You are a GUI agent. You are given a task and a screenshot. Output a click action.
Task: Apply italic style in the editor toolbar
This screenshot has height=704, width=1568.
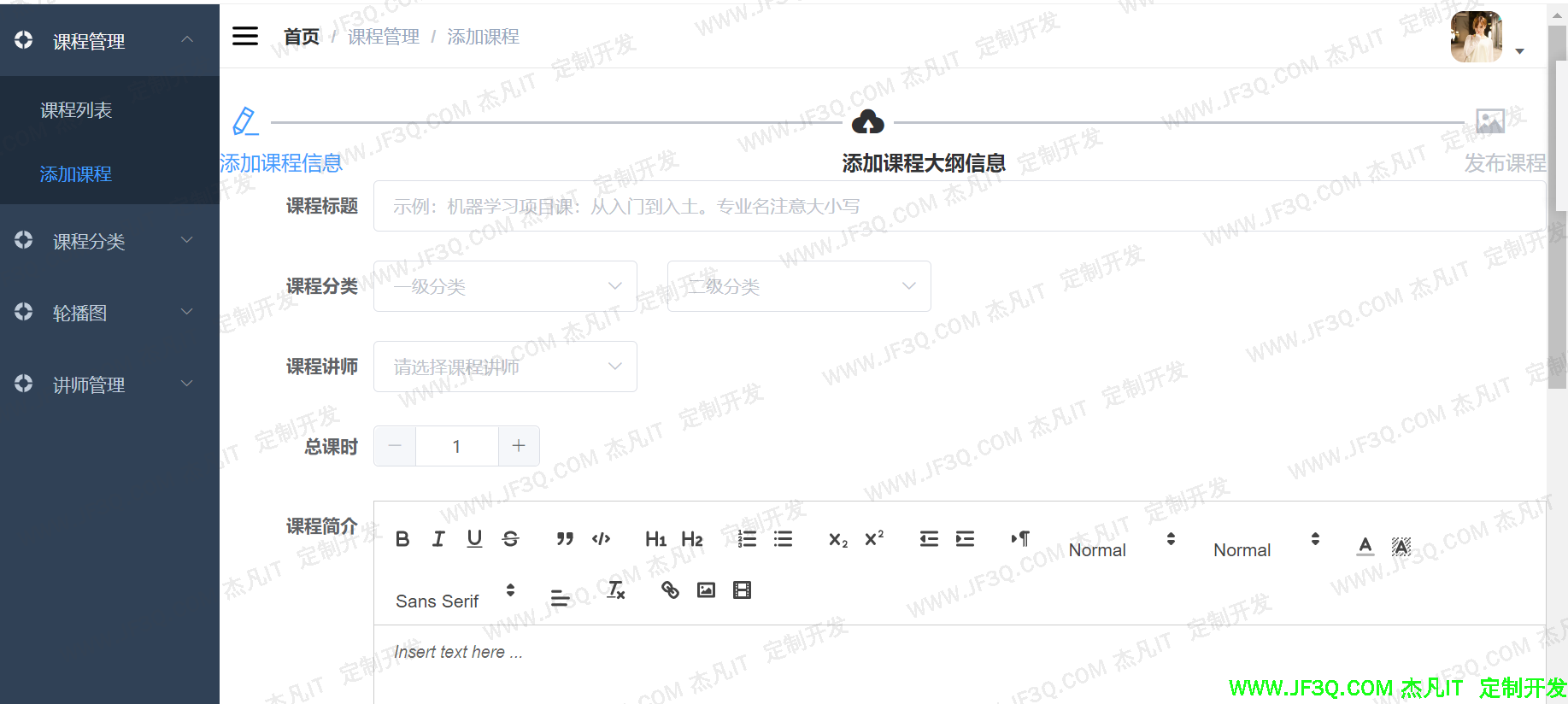438,539
